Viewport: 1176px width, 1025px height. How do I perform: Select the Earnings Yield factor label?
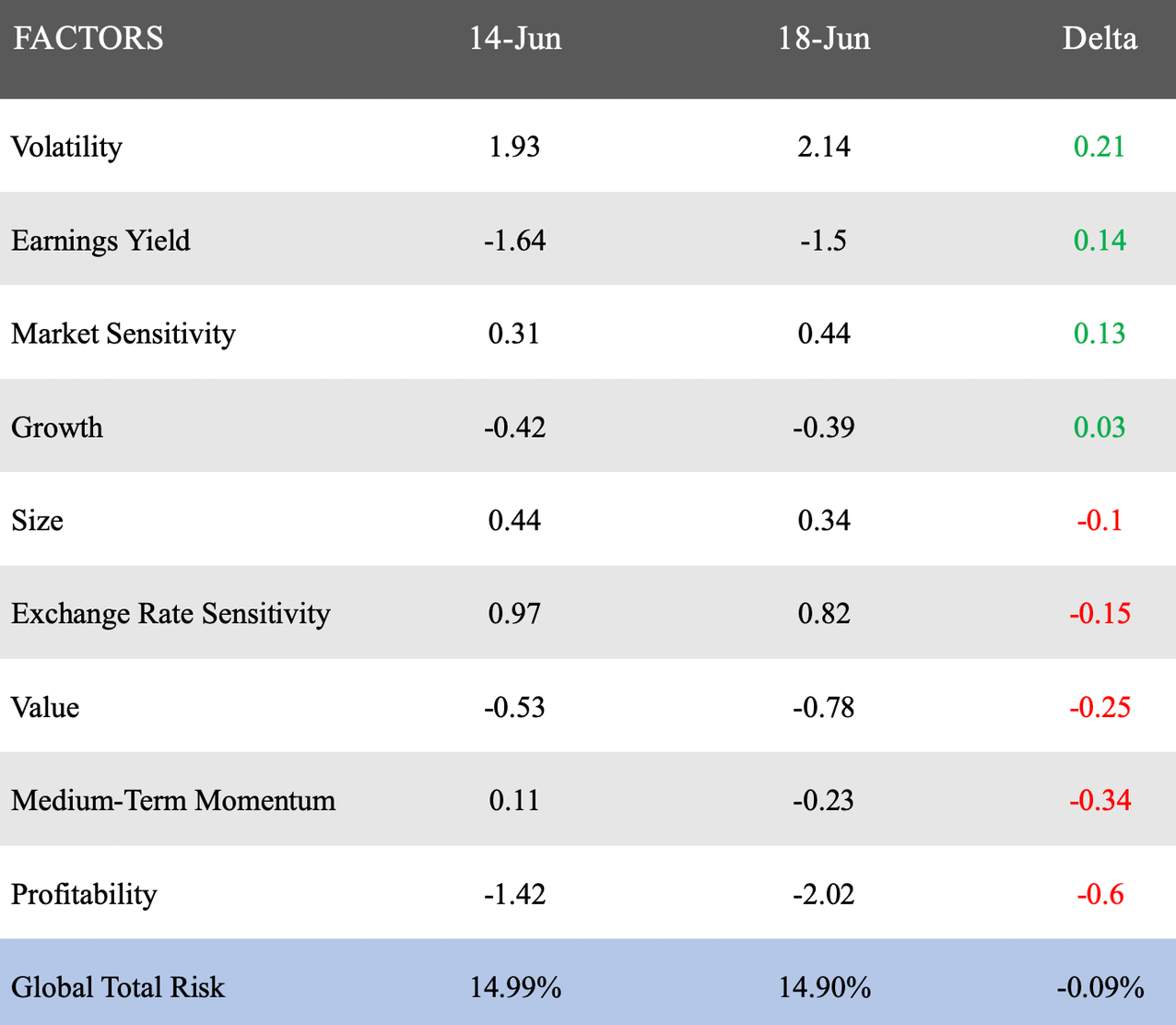pyautogui.click(x=100, y=241)
